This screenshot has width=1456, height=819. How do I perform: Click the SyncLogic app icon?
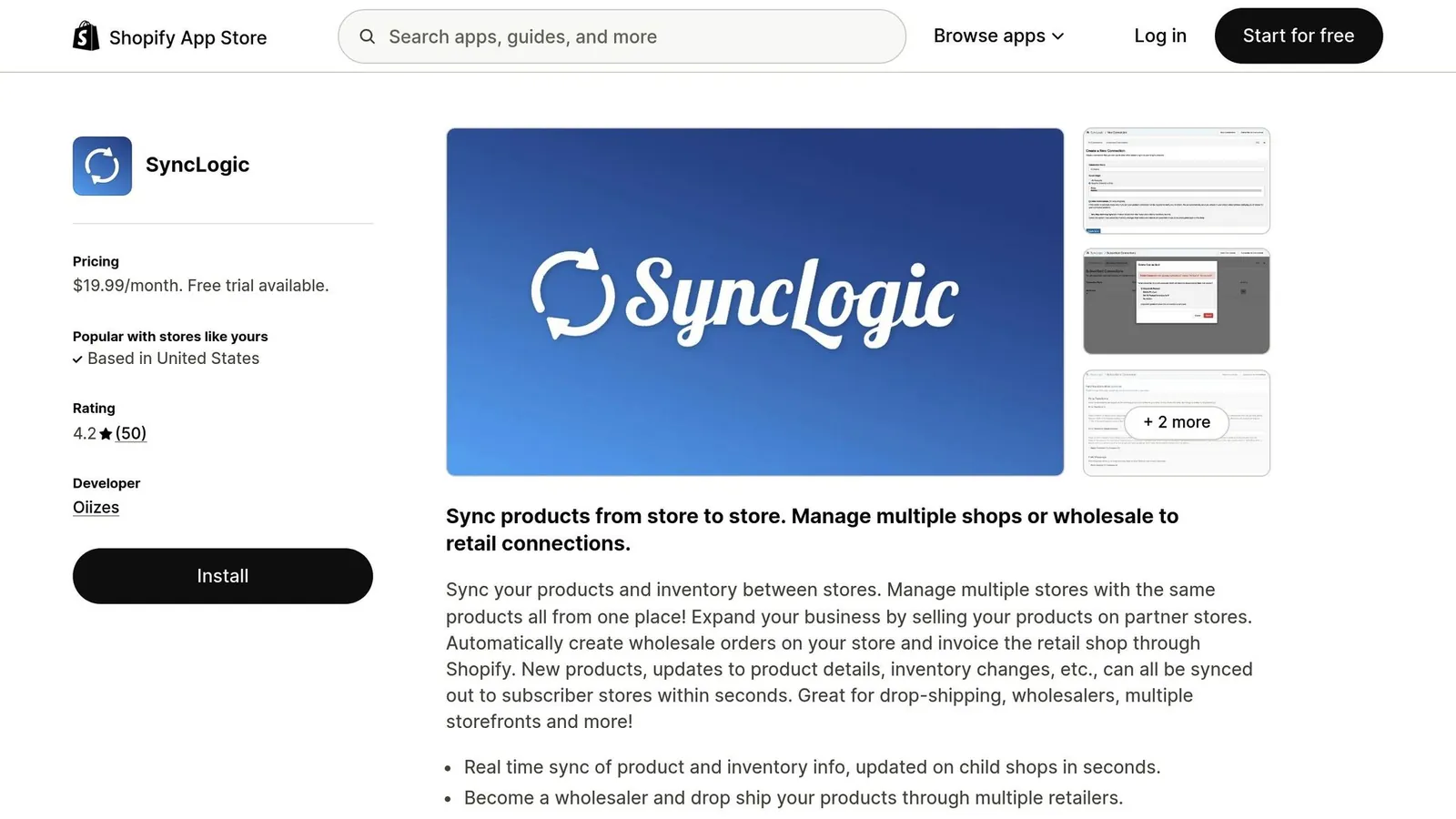102,166
